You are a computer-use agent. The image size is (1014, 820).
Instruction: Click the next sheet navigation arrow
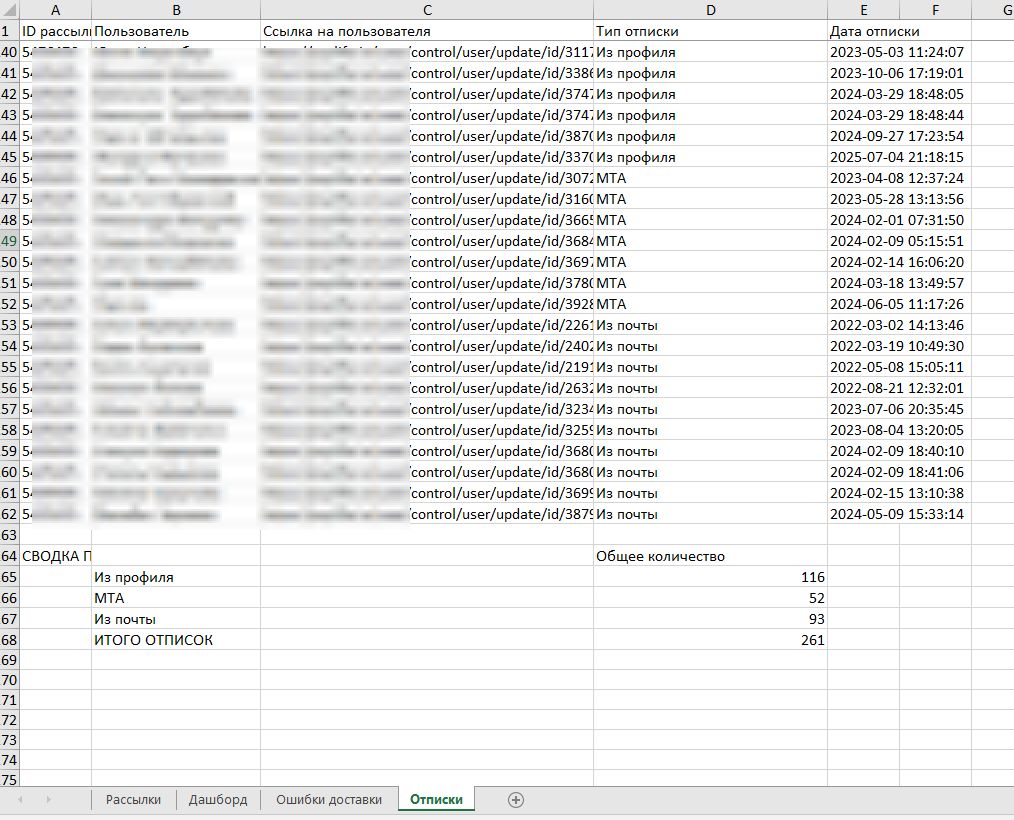pyautogui.click(x=47, y=799)
